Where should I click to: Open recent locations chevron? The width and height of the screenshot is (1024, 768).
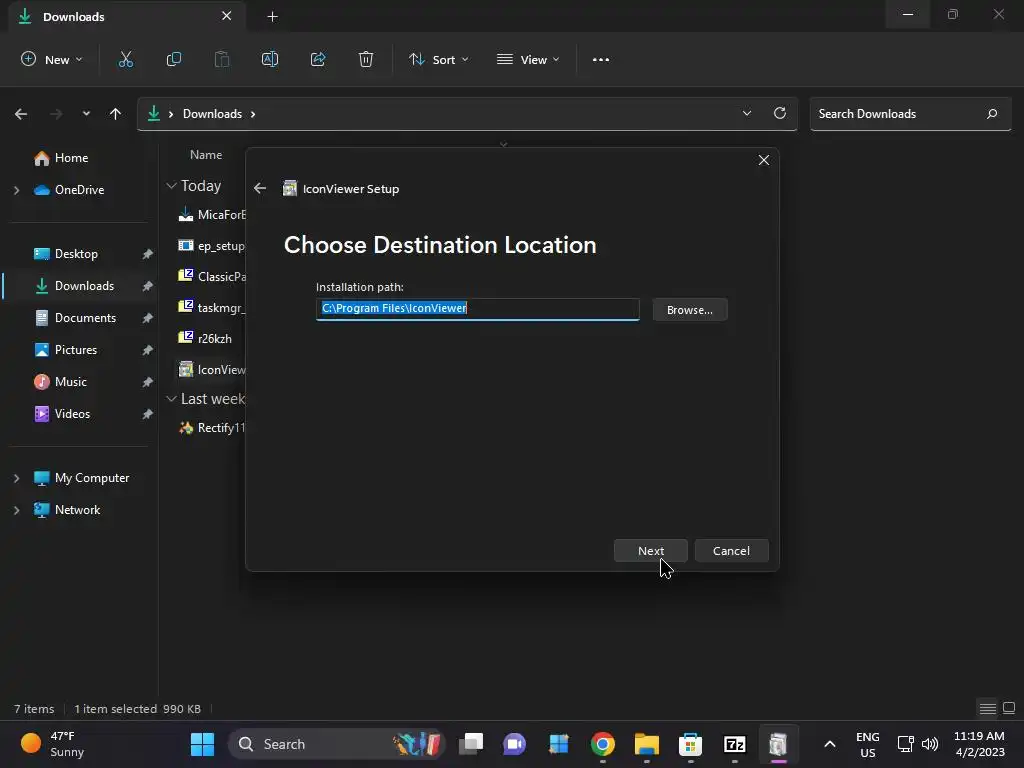coord(86,114)
